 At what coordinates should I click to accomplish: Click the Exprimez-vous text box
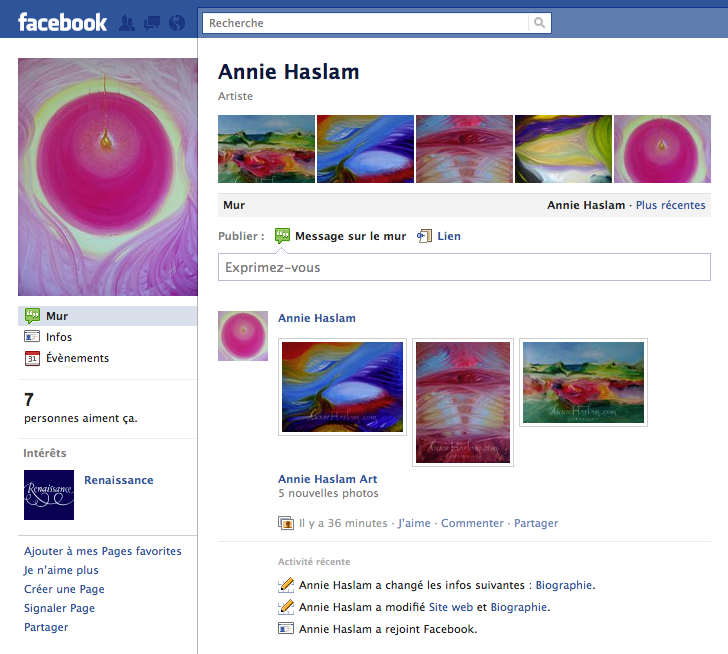pos(464,268)
